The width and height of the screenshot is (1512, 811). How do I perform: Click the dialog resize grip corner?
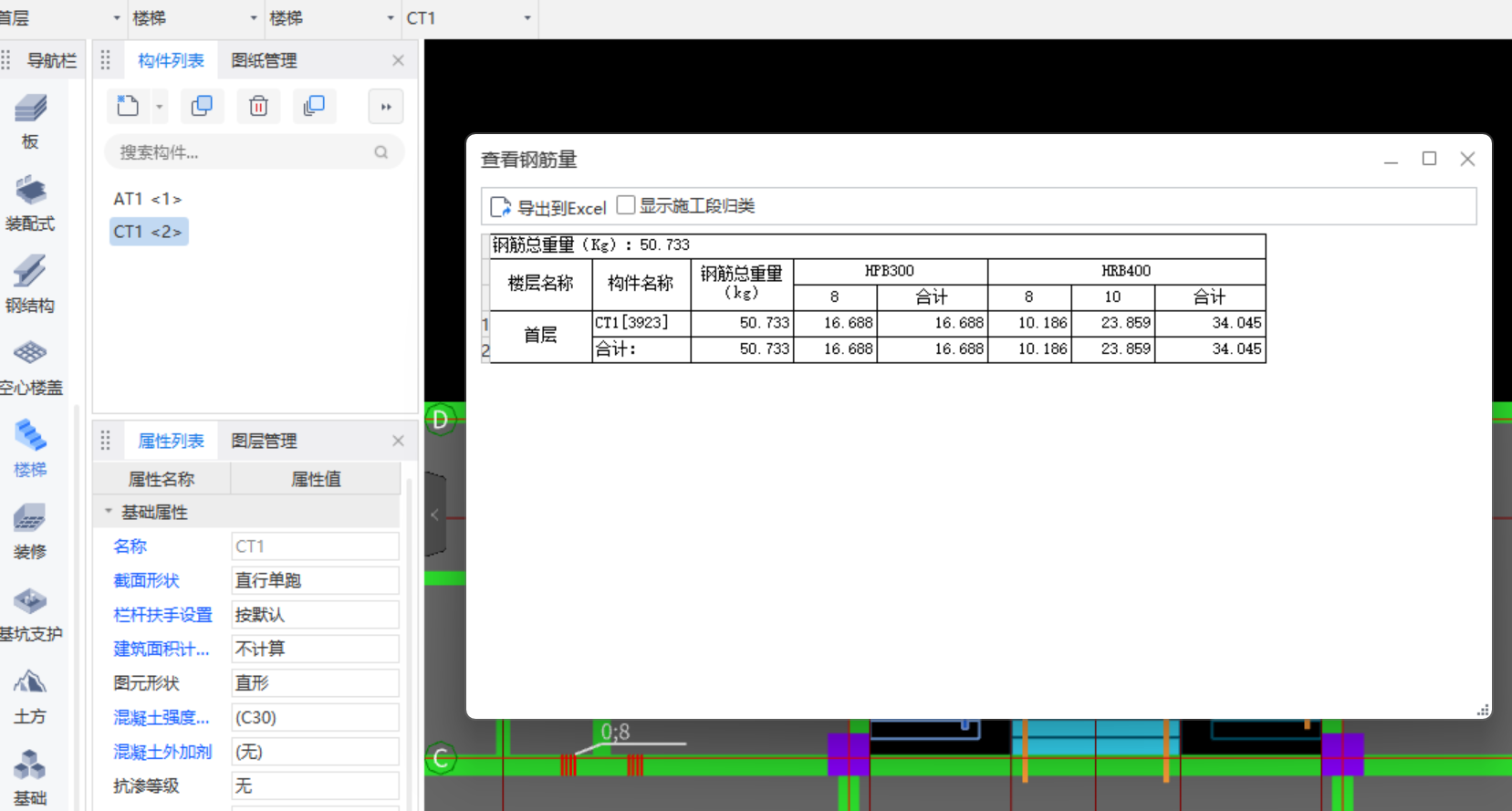point(1483,710)
